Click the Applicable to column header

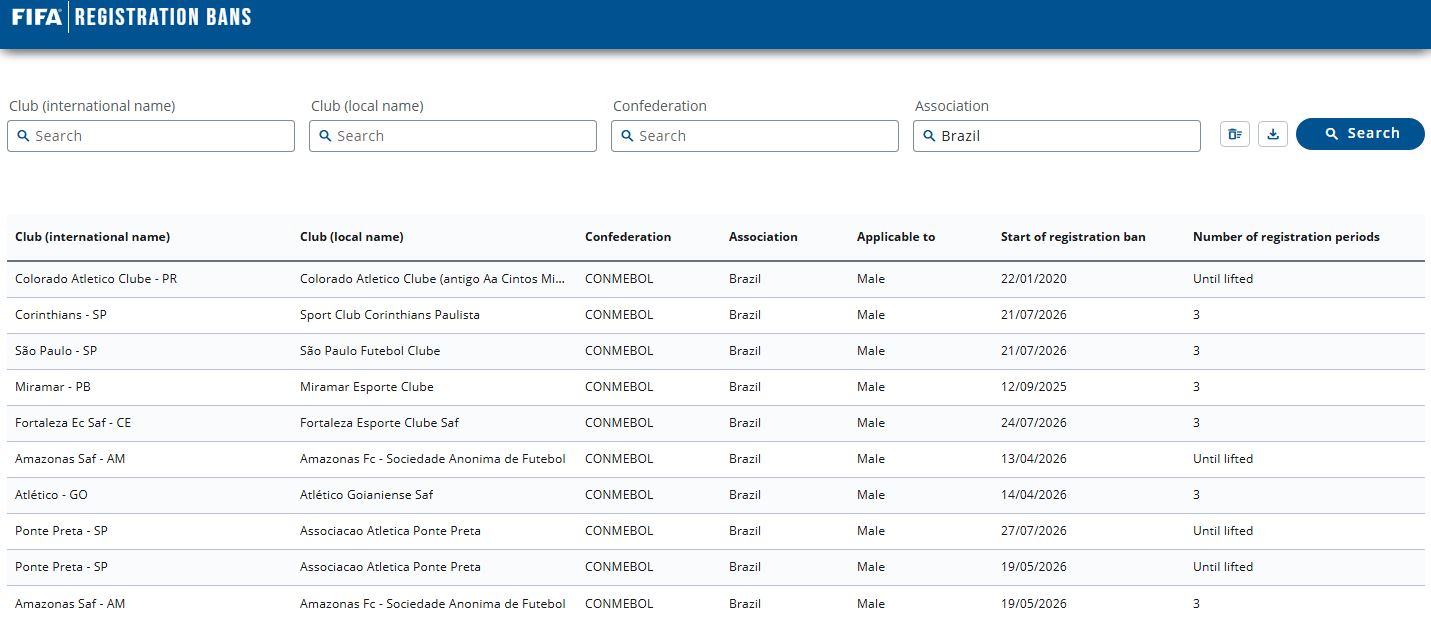pos(896,237)
